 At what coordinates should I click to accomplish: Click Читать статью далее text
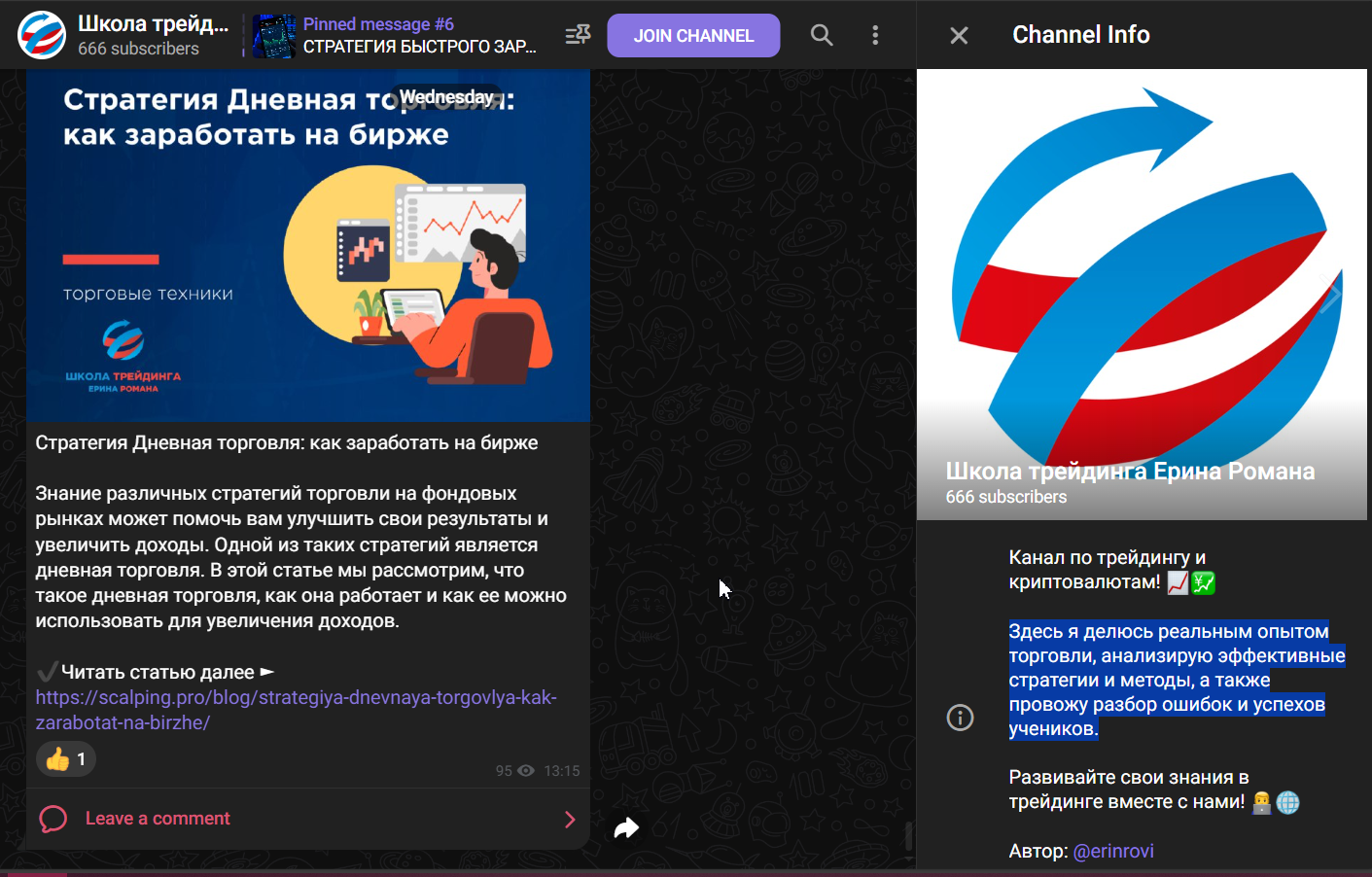(158, 672)
